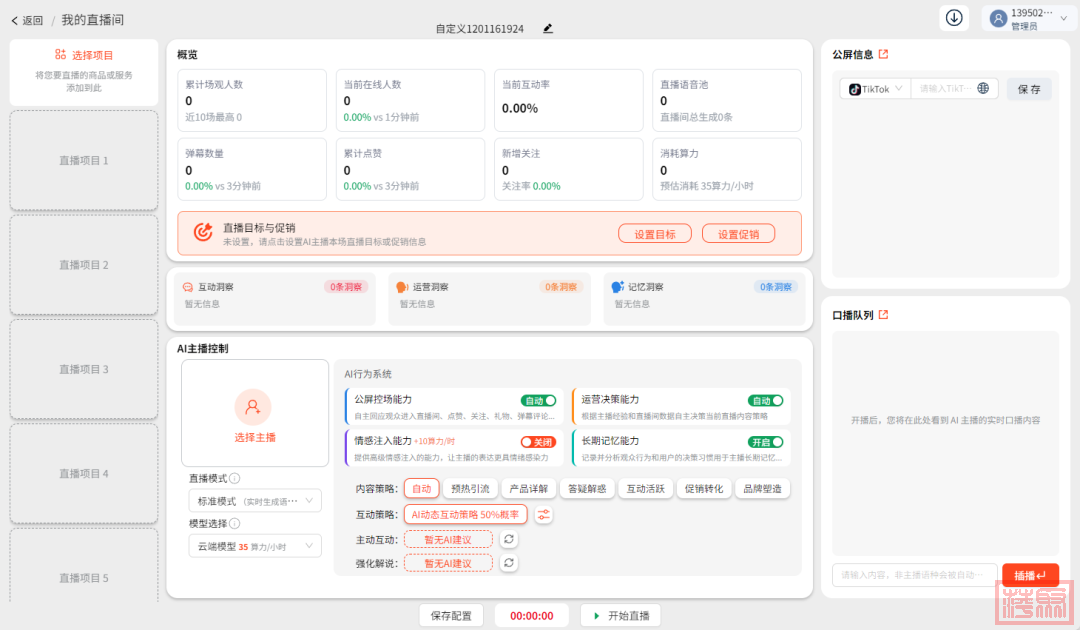This screenshot has width=1080, height=630.
Task: Click the 互动策略 settings adjust icon
Action: 543,515
